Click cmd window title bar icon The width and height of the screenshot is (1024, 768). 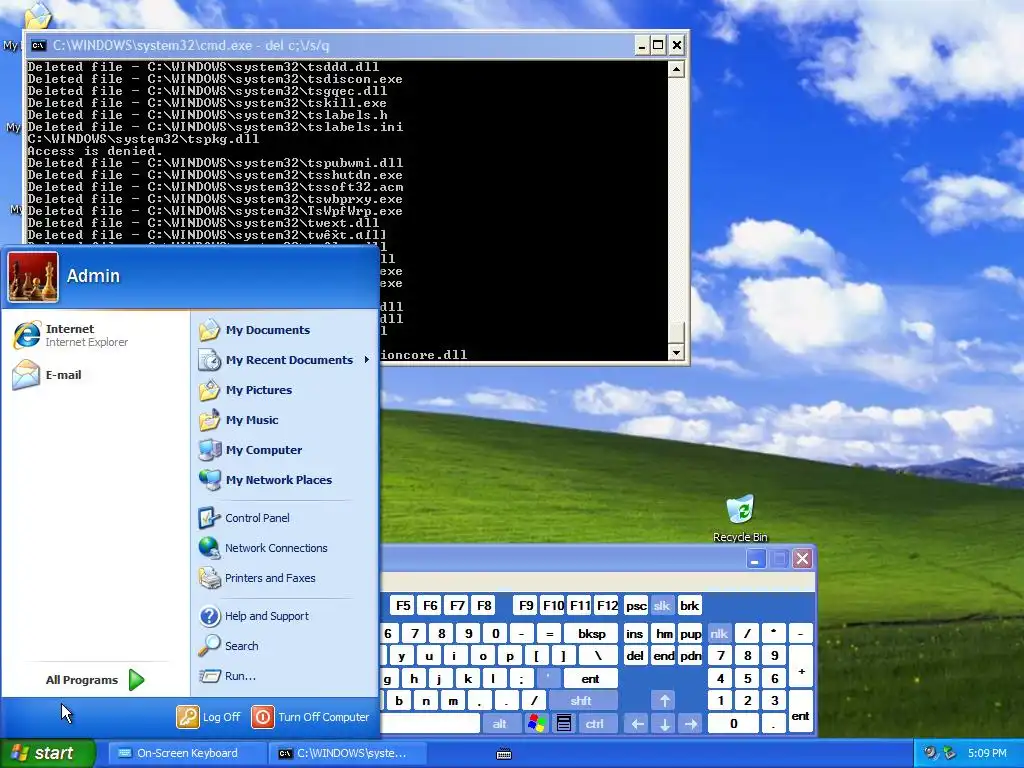pyautogui.click(x=39, y=45)
